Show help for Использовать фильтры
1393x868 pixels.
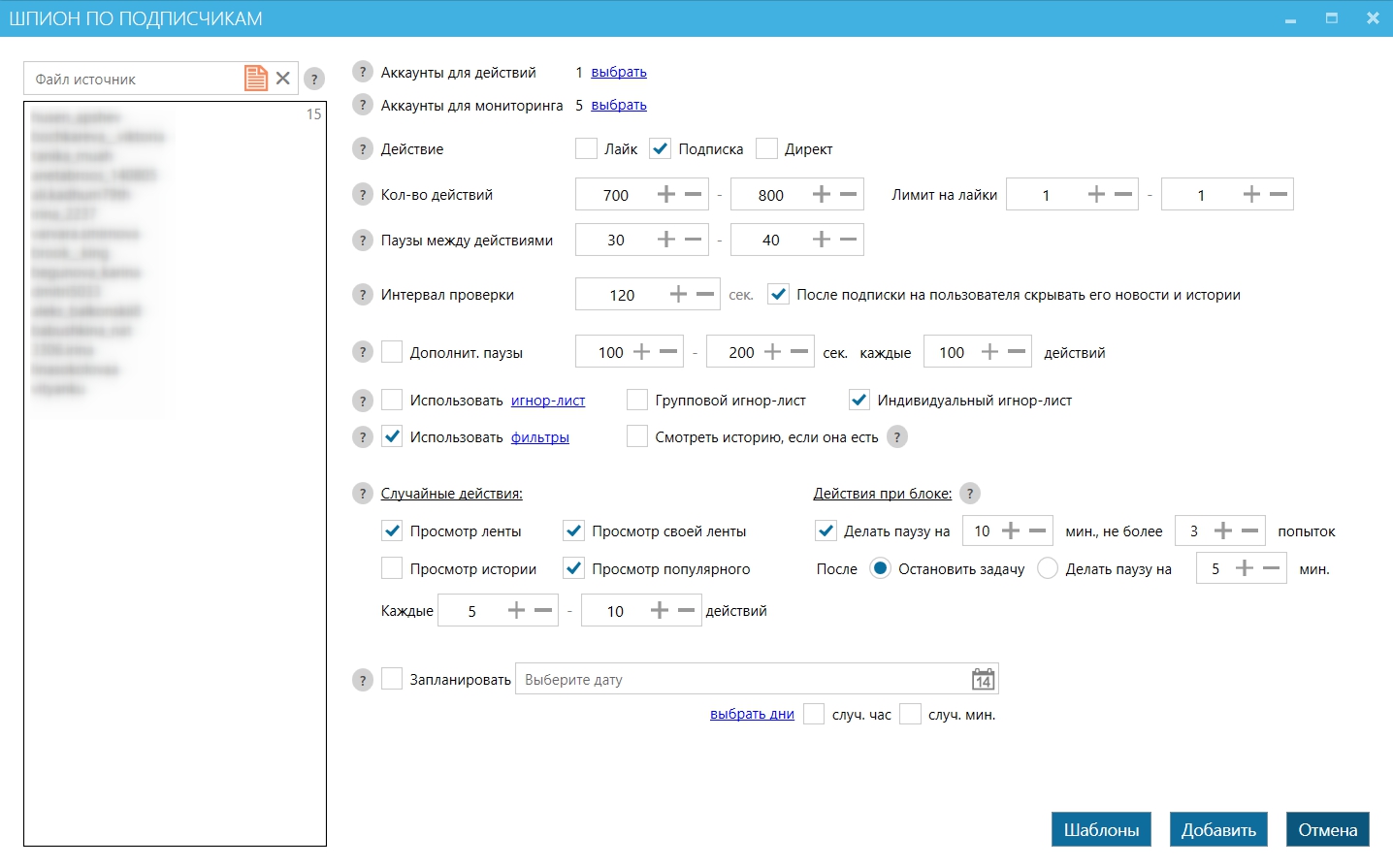click(363, 436)
